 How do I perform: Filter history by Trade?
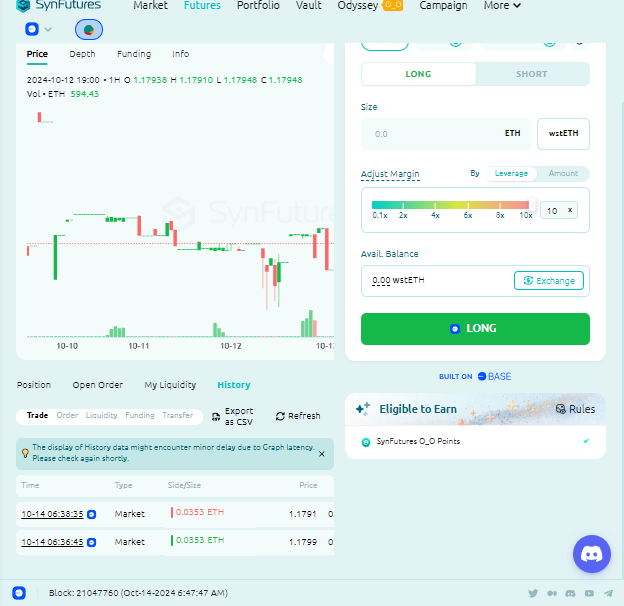coord(37,415)
